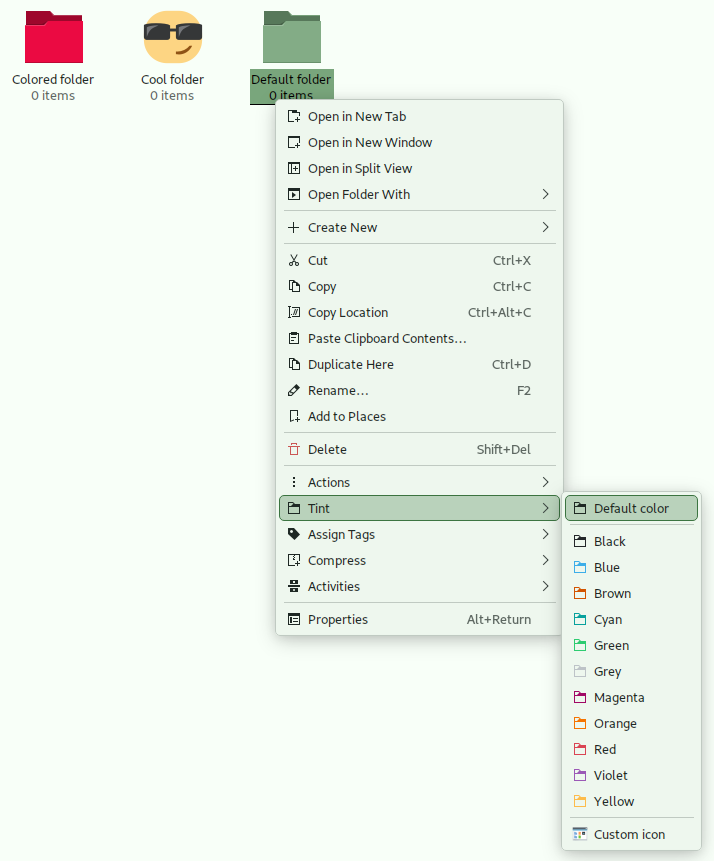Click the Ctrl+X shortcut label
714x861 pixels.
512,260
